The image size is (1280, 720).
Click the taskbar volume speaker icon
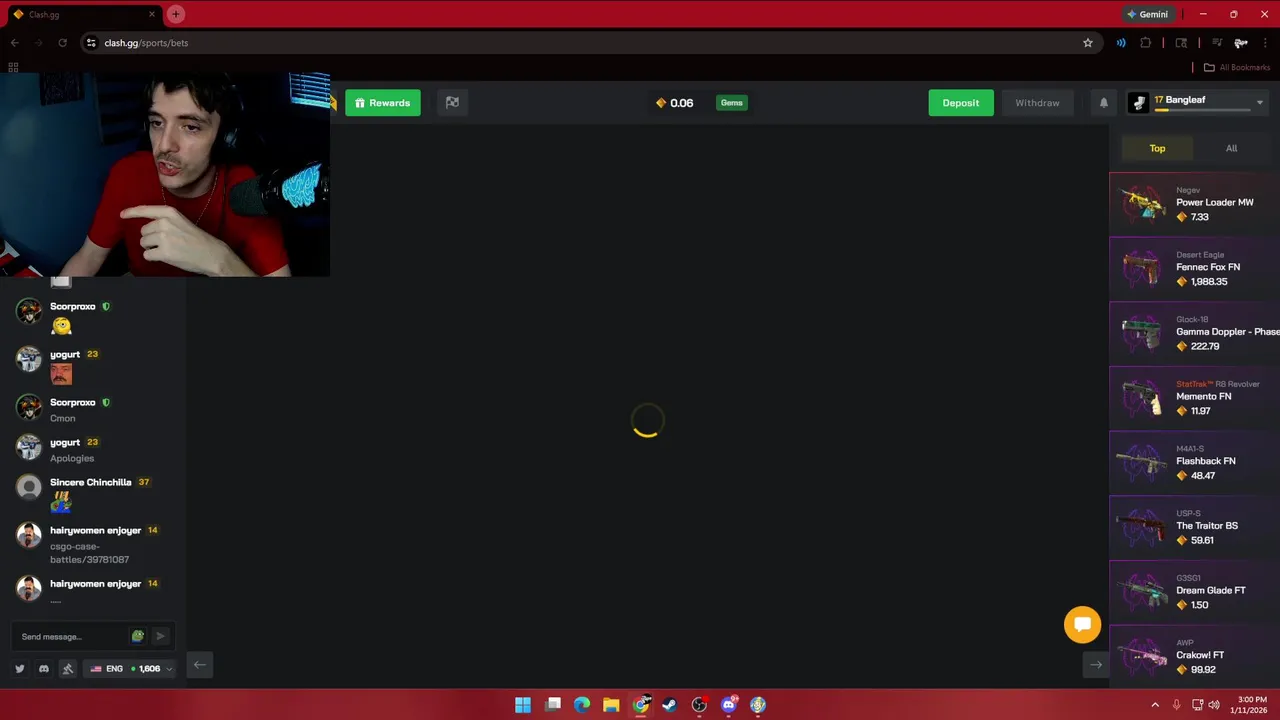(1214, 705)
